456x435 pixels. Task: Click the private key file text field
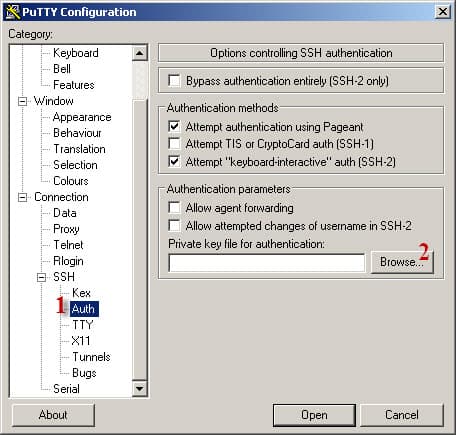click(267, 263)
